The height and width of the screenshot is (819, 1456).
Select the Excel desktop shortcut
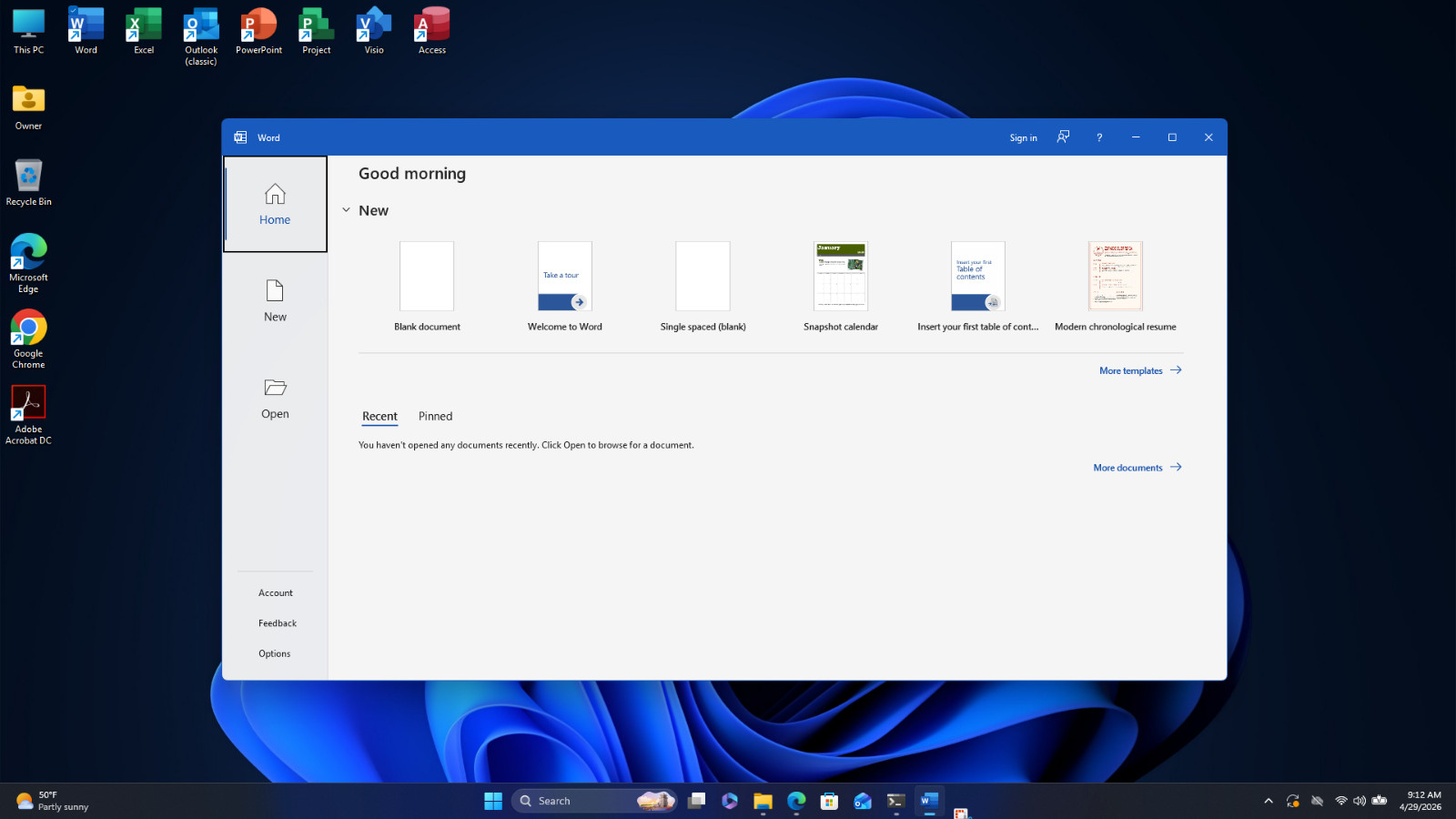click(144, 32)
